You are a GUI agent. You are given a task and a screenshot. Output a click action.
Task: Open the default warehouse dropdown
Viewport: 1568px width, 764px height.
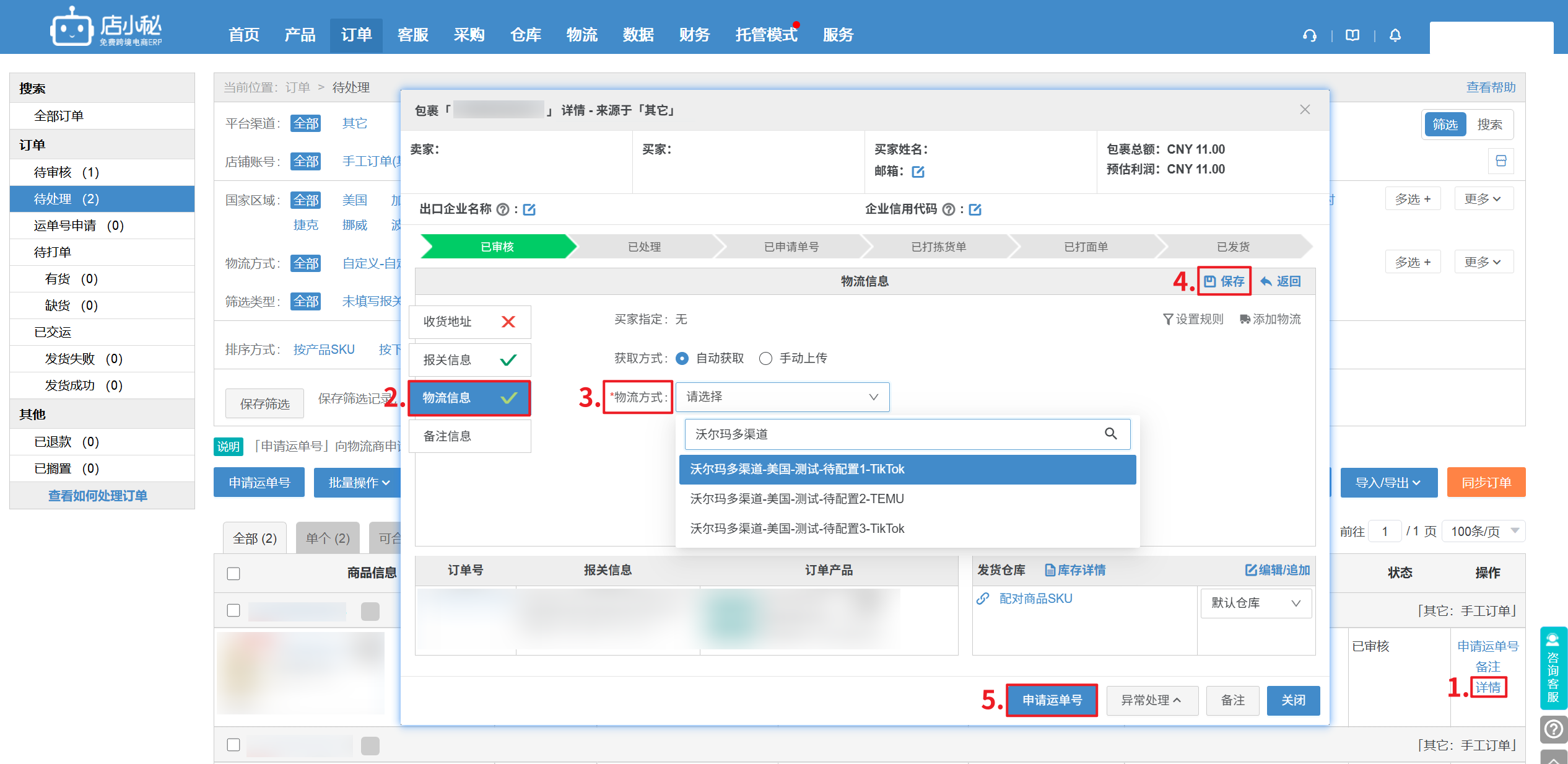(1255, 603)
